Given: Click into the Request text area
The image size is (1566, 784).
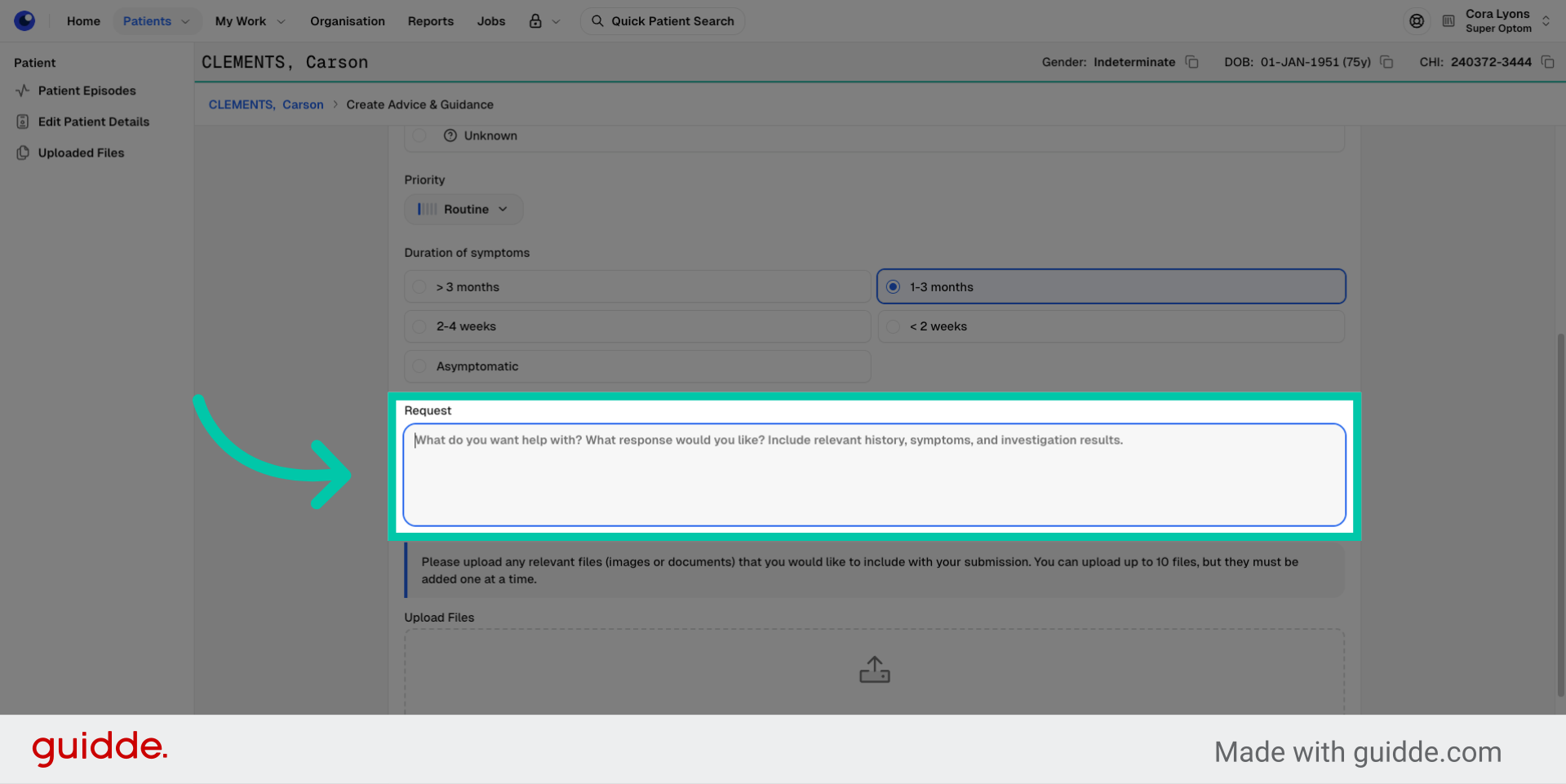Looking at the screenshot, I should click(874, 475).
